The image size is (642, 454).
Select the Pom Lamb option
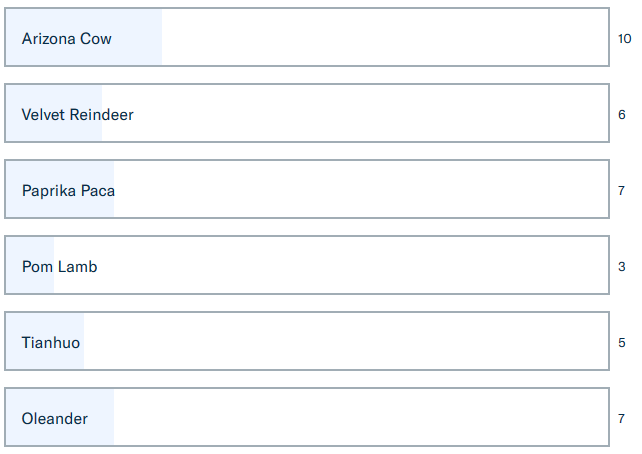[306, 266]
